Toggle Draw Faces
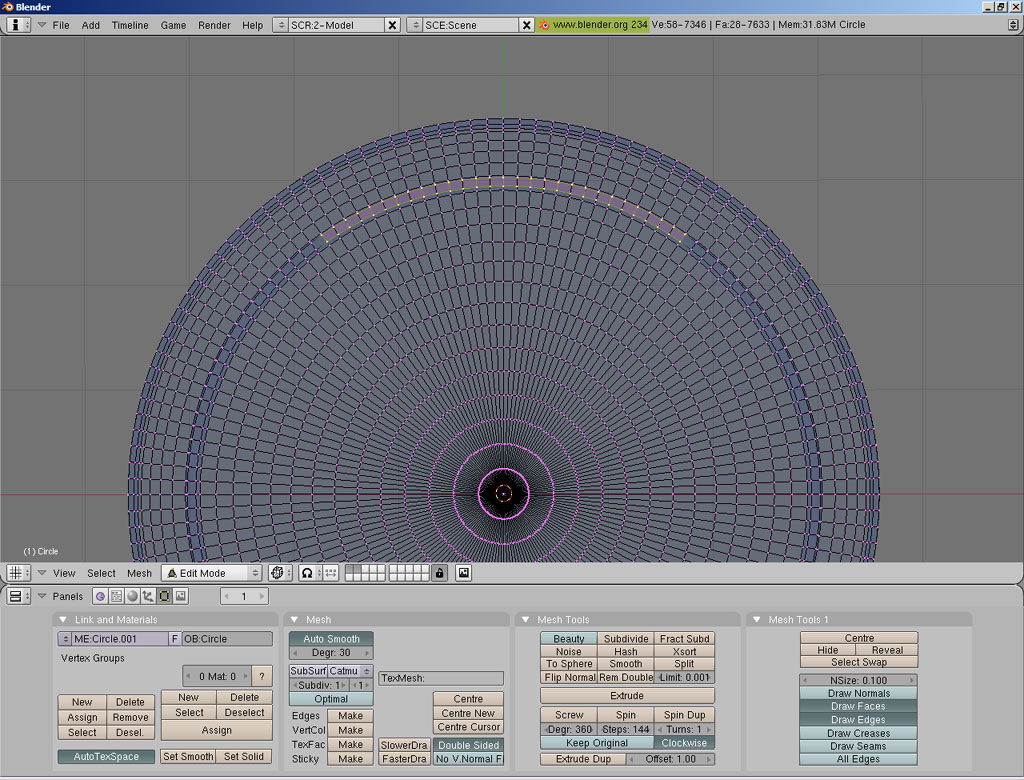The image size is (1024, 780). (x=858, y=706)
